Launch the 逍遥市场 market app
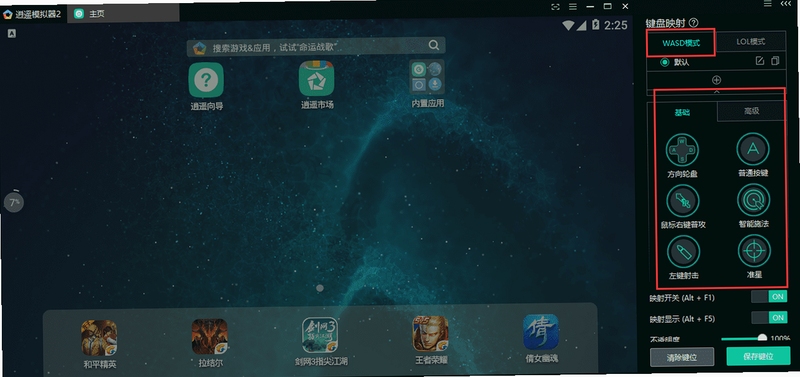 [x=316, y=79]
